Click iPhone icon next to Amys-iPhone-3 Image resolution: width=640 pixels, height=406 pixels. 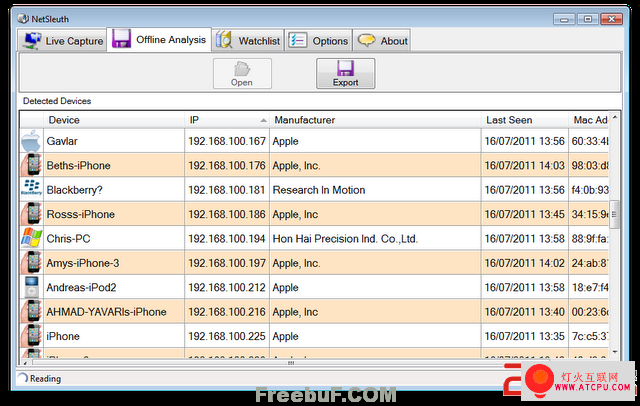[31, 263]
